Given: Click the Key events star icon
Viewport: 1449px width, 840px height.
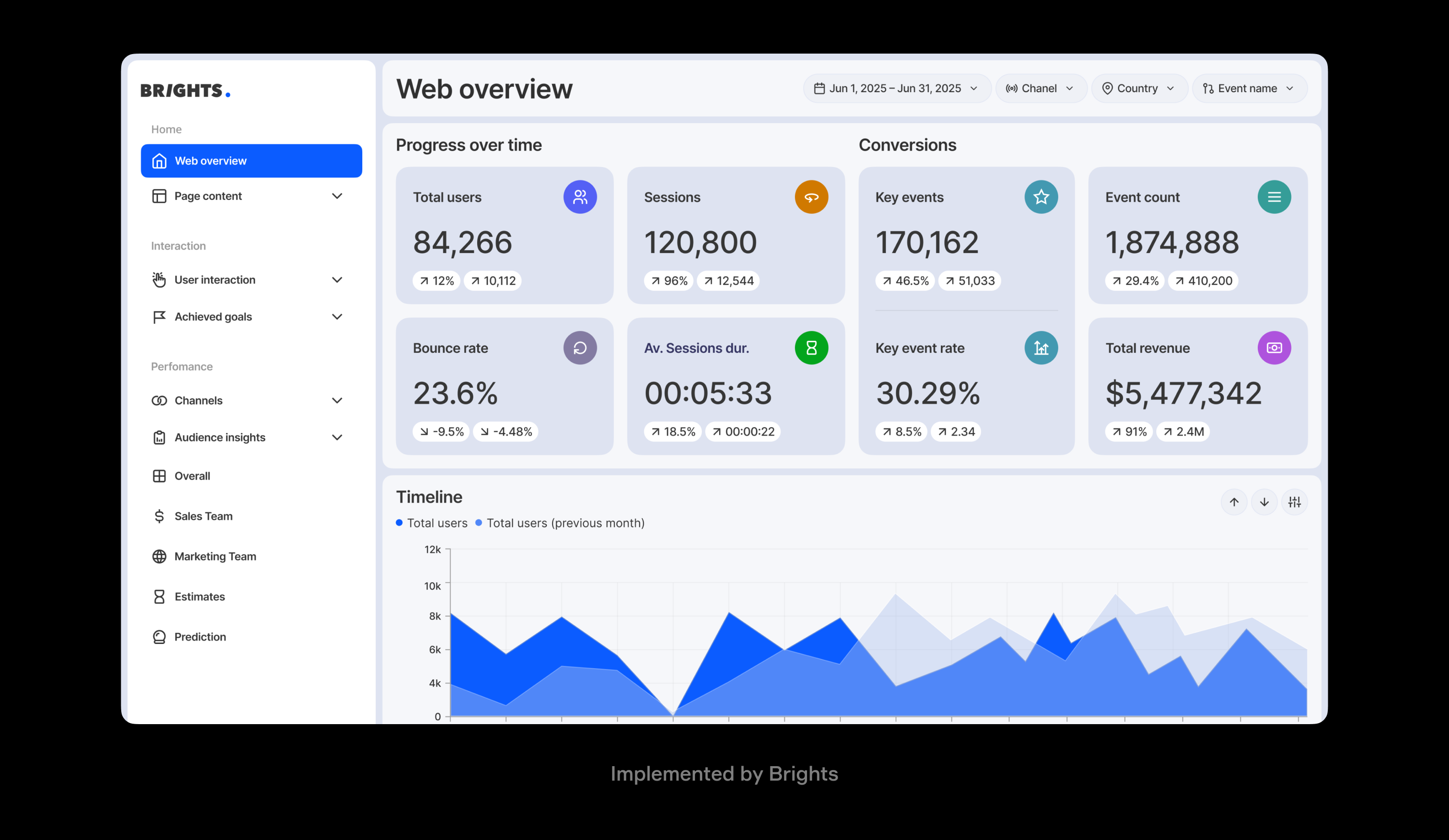Looking at the screenshot, I should (x=1041, y=196).
